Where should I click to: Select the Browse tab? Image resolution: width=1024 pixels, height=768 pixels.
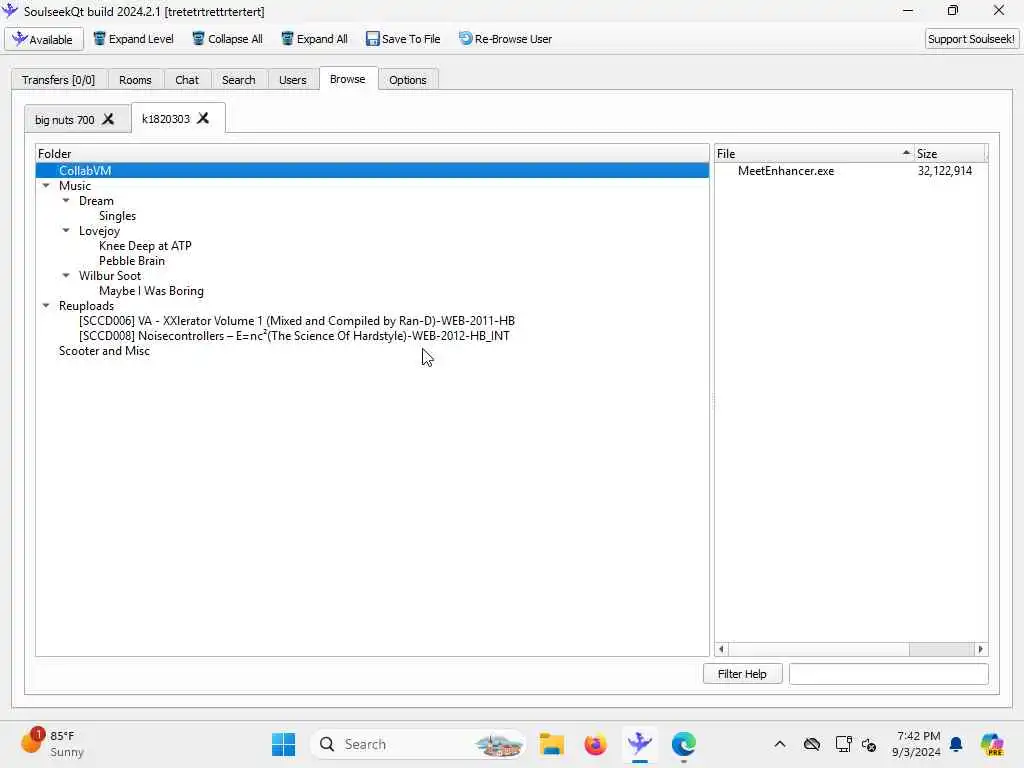(347, 79)
